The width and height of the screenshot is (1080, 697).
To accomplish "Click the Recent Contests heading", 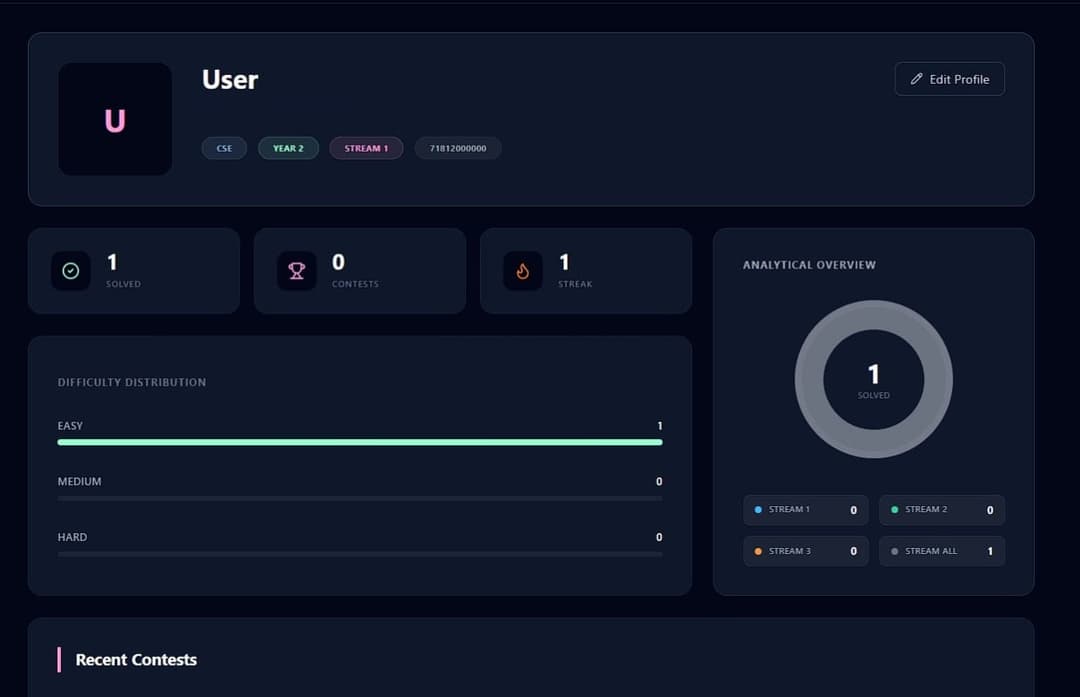I will click(x=137, y=659).
